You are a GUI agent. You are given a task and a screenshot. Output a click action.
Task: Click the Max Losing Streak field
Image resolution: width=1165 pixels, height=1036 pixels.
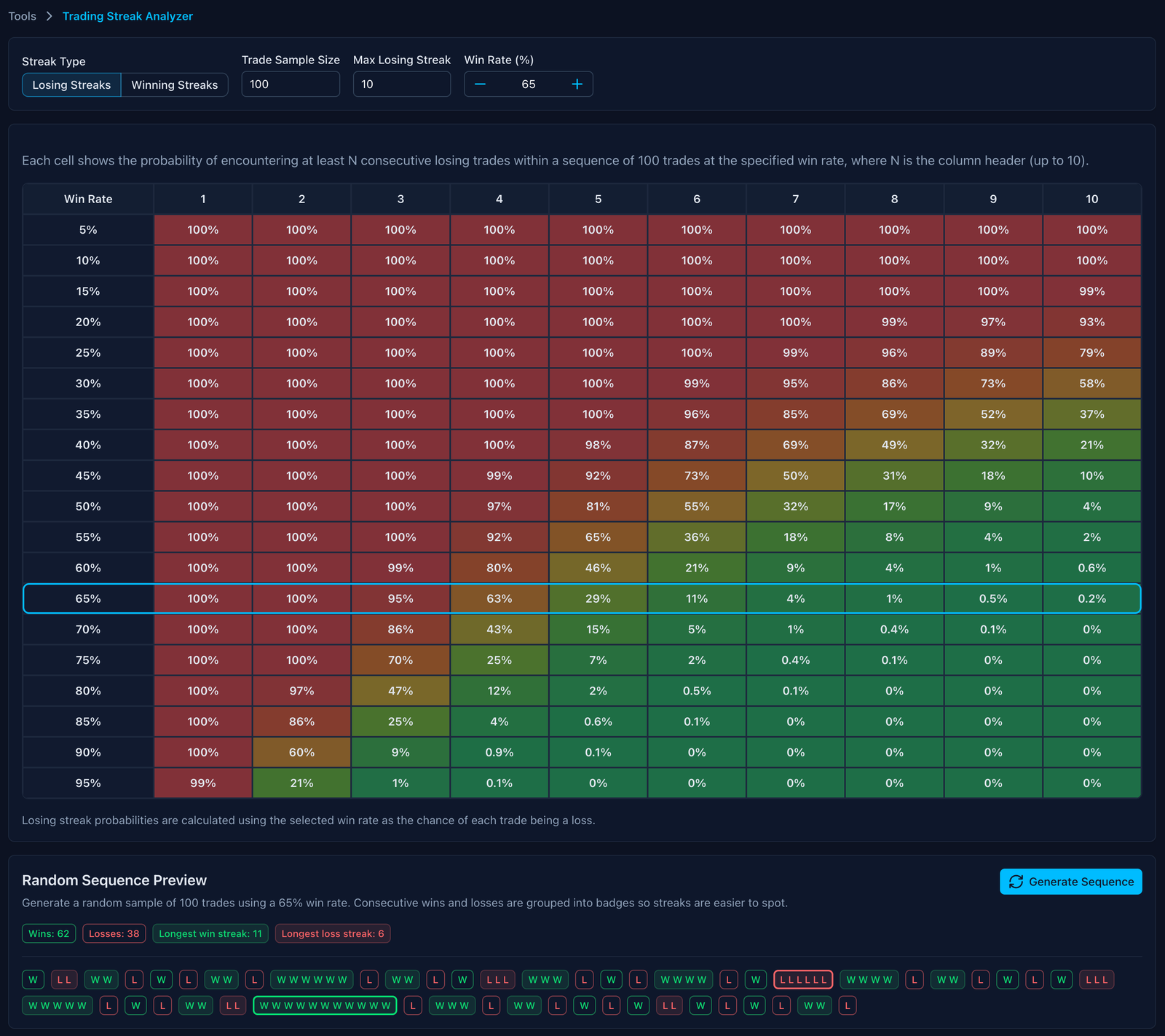tap(401, 84)
